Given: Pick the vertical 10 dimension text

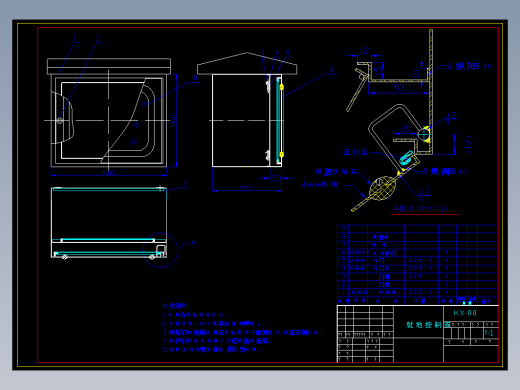Looking at the screenshot, I should (x=416, y=74).
